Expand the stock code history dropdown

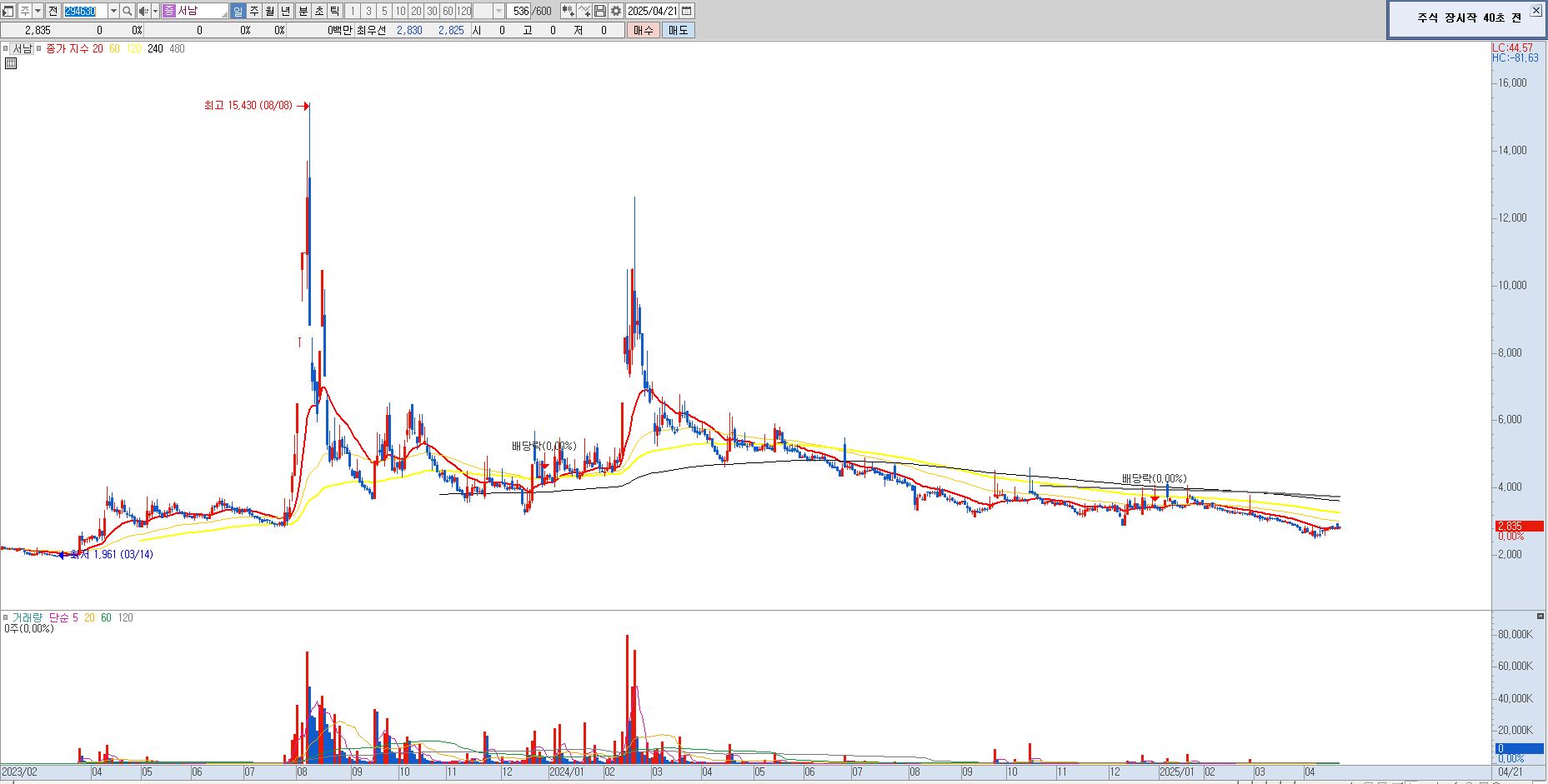(x=113, y=11)
